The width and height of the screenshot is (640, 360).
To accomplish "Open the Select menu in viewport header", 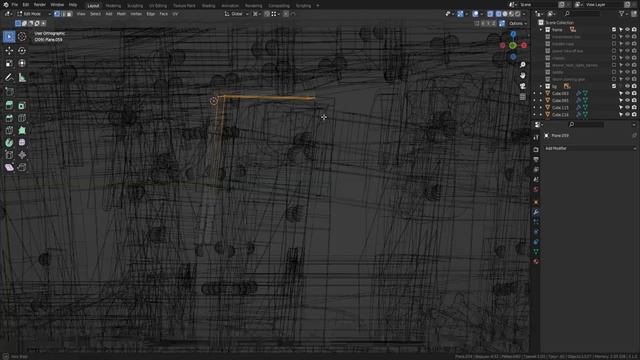I will click(x=95, y=14).
